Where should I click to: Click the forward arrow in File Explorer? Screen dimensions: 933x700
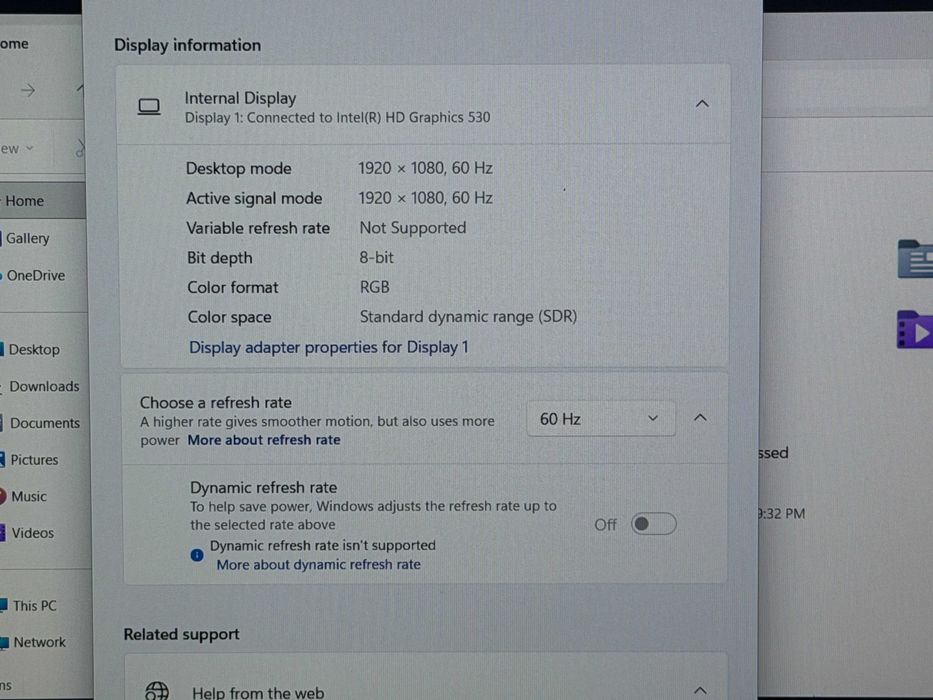click(x=27, y=90)
